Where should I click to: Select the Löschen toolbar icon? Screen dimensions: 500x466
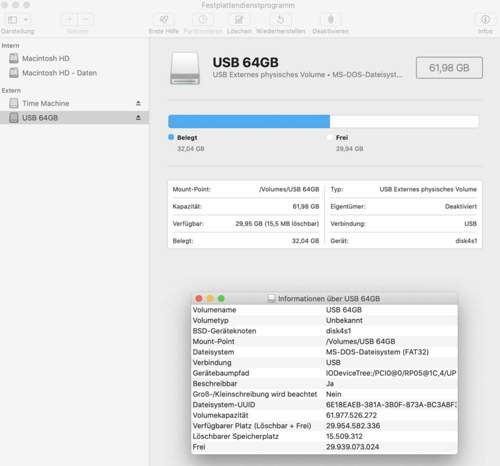[239, 20]
